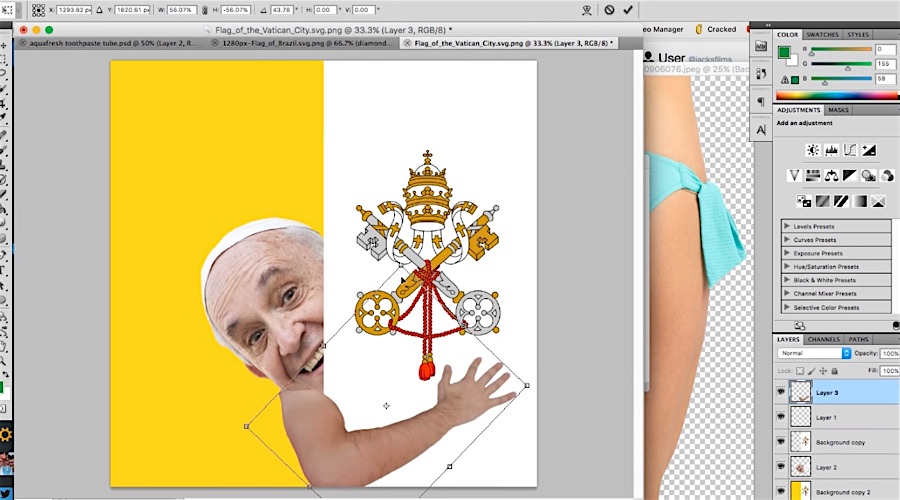Select Layer 2 thumbnail in Layers panel

800,467
